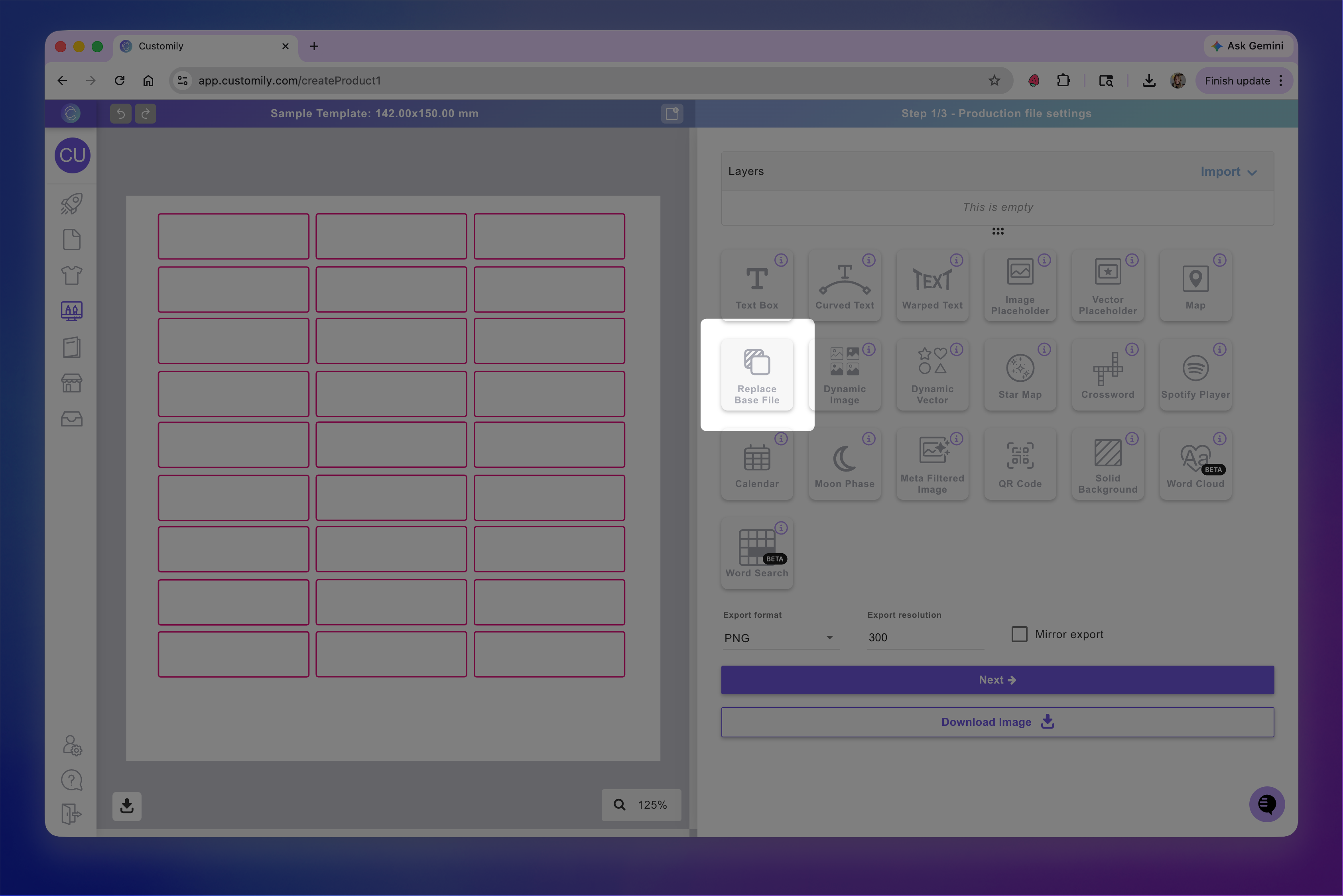Add a Dynamic Image element
1343x896 pixels.
pyautogui.click(x=845, y=375)
